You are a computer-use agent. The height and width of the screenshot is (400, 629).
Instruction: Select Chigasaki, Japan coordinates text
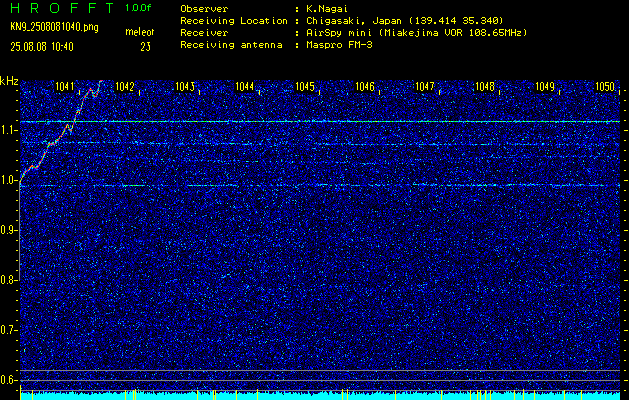[x=405, y=21]
